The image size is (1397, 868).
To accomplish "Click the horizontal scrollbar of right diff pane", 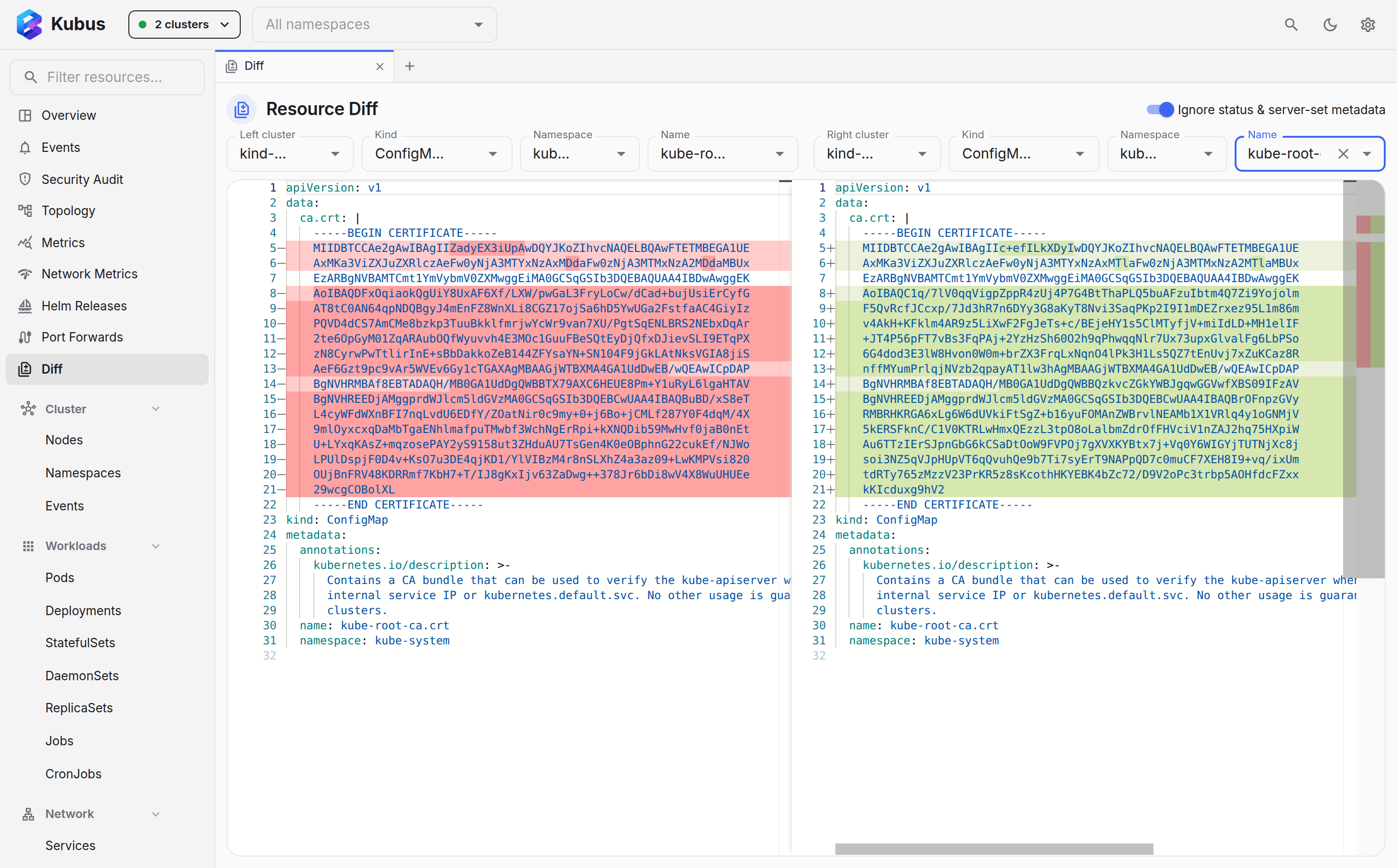I will [x=994, y=849].
